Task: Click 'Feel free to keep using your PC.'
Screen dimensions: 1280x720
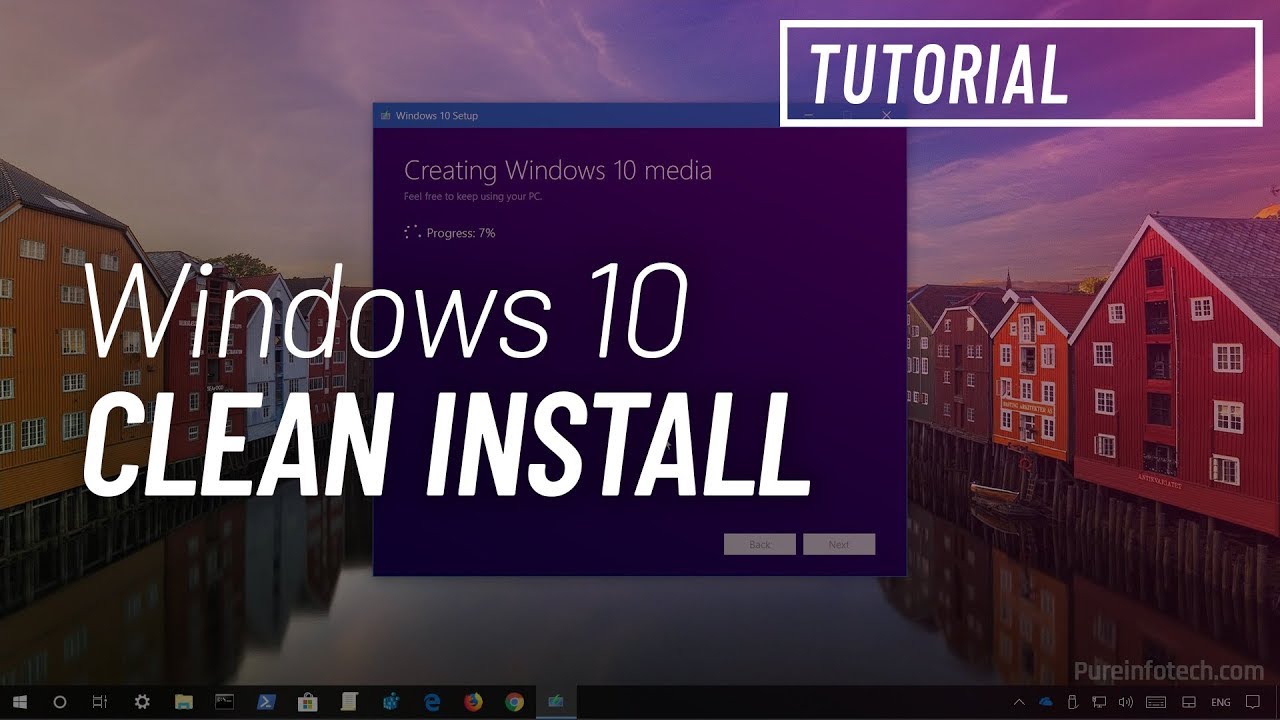Action: (473, 197)
